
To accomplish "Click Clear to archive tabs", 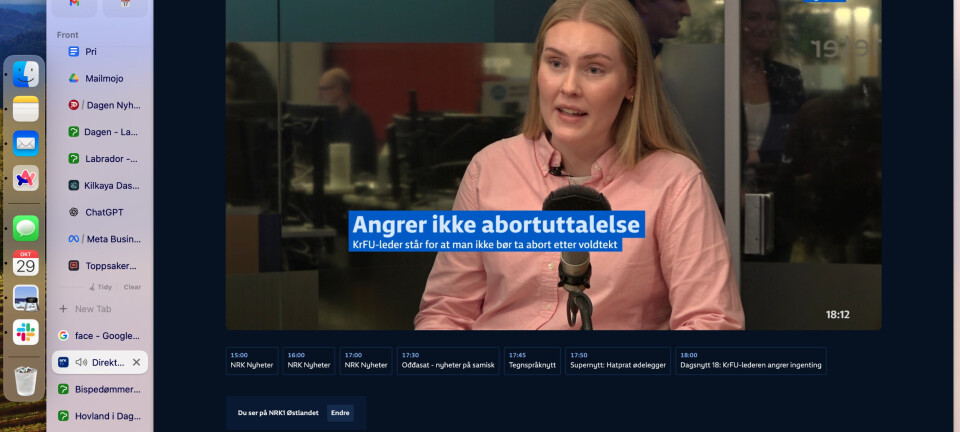I will (132, 287).
